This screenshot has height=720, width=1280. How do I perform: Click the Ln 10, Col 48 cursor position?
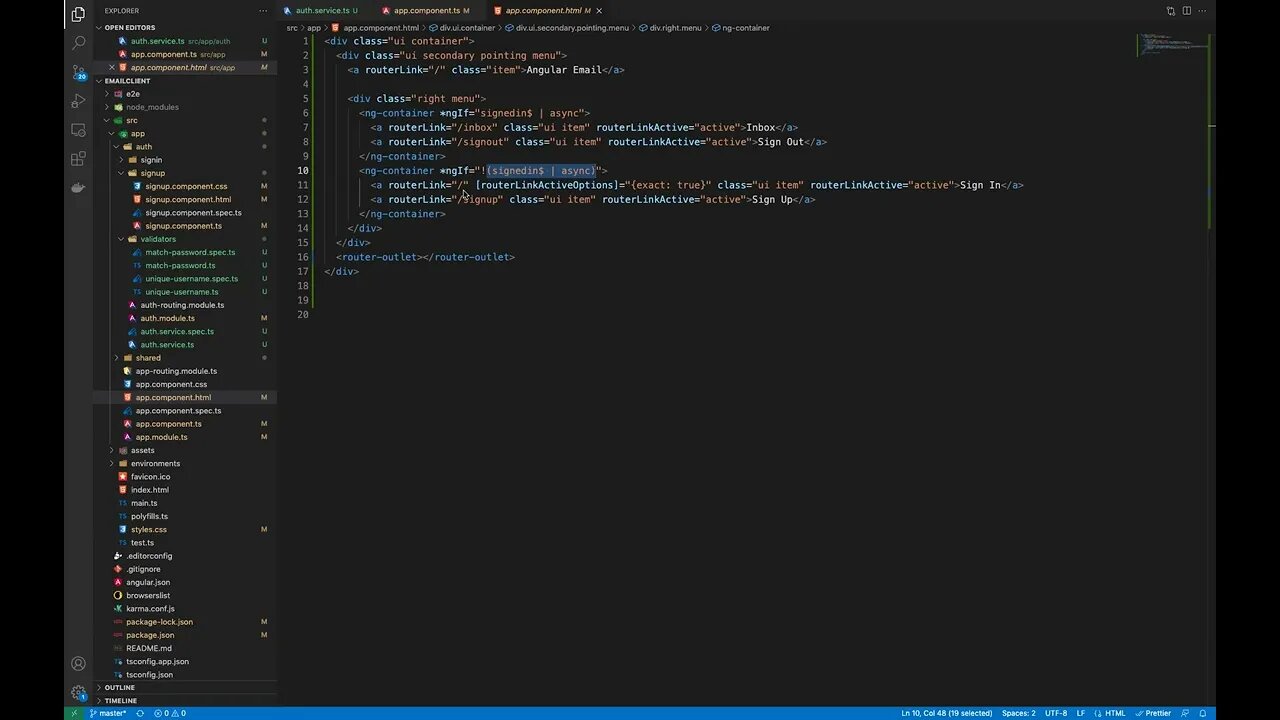[x=946, y=713]
